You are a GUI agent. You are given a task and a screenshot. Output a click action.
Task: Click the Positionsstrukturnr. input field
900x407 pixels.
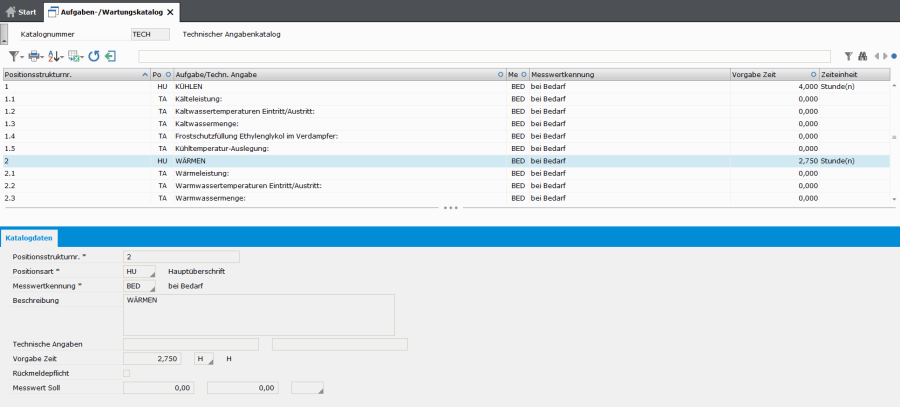pos(181,257)
